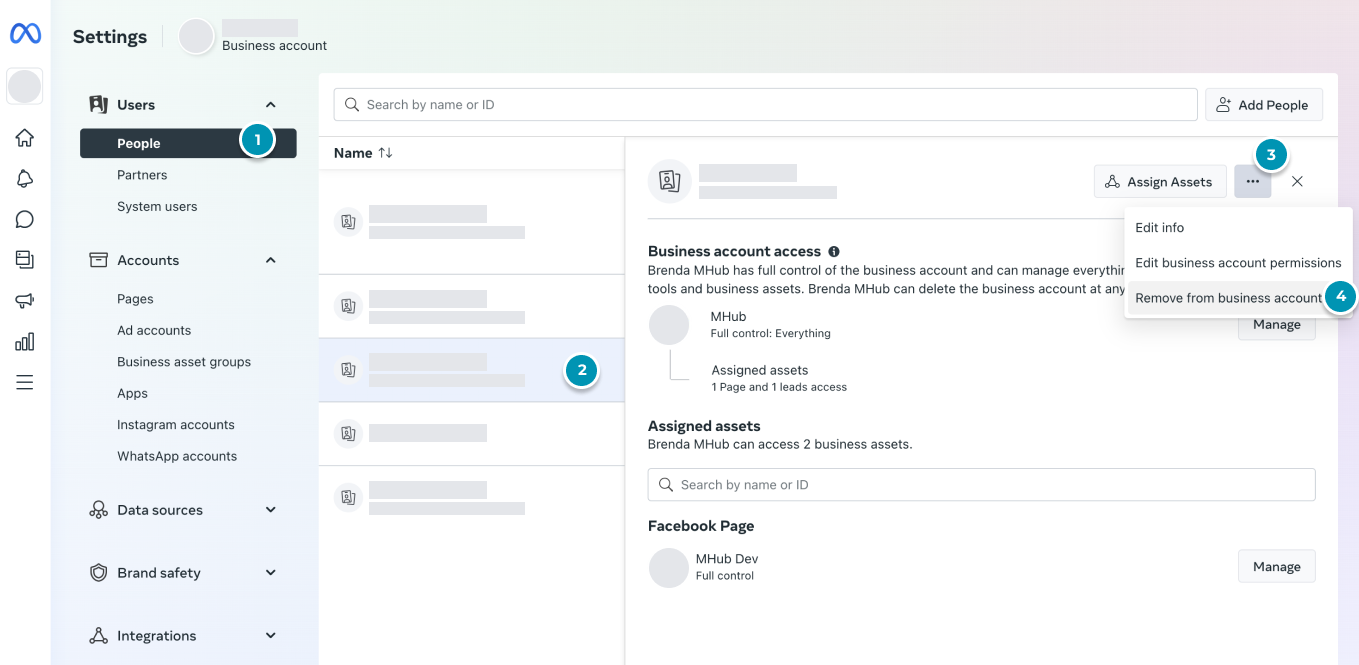Expand the Brand safety chevron

(270, 573)
